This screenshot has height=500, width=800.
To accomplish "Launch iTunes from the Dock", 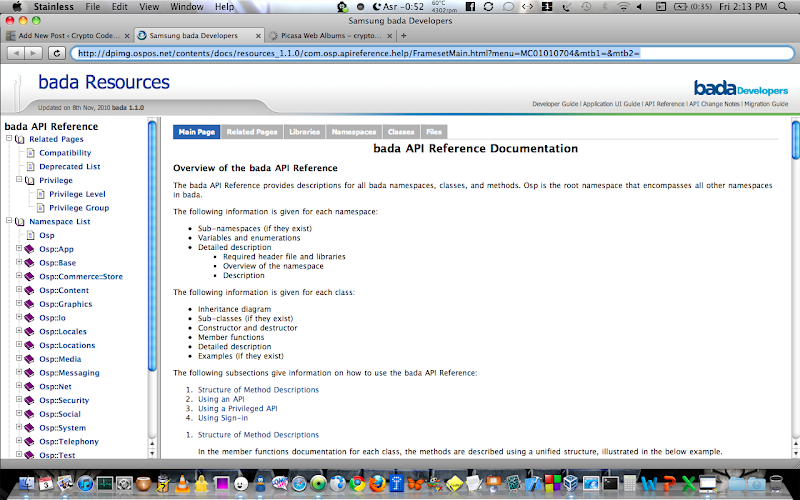I will click(85, 483).
